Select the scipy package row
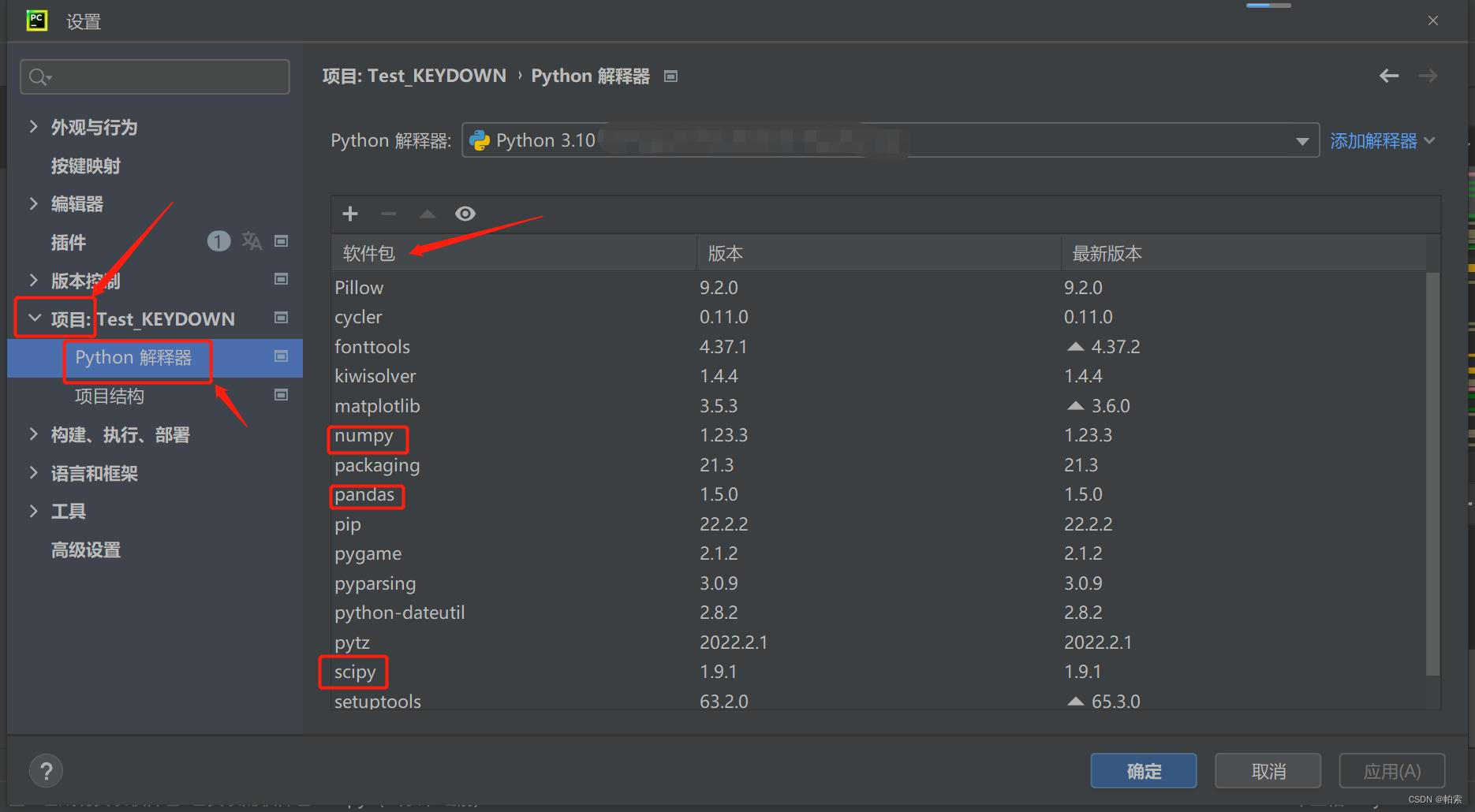1475x812 pixels. coord(879,672)
